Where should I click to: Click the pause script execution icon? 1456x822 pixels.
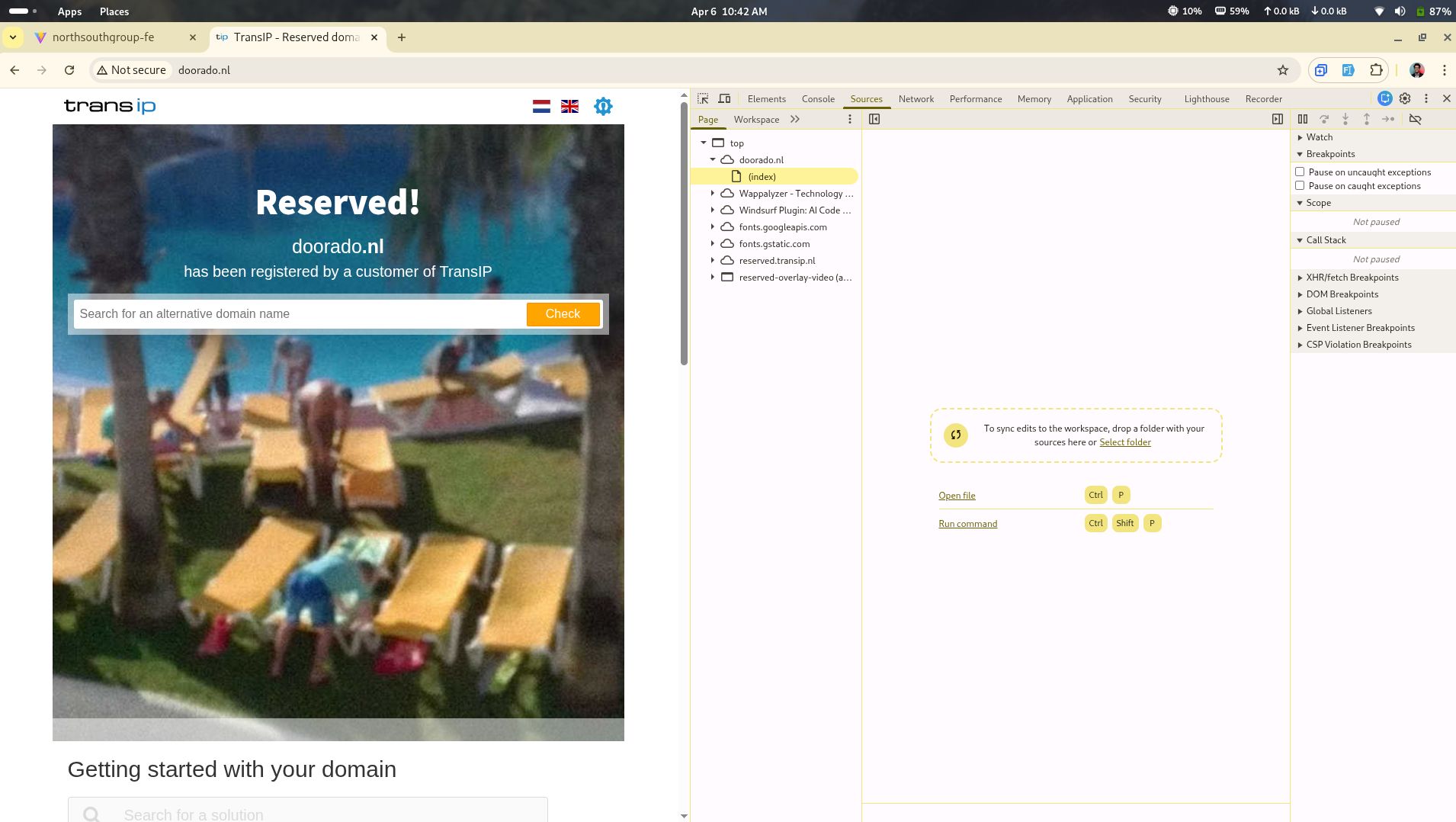1303,119
